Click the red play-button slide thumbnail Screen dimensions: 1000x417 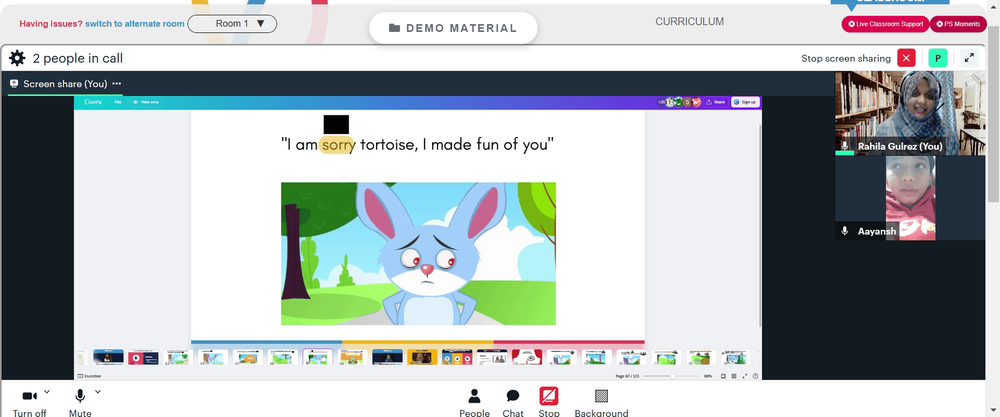click(x=143, y=358)
